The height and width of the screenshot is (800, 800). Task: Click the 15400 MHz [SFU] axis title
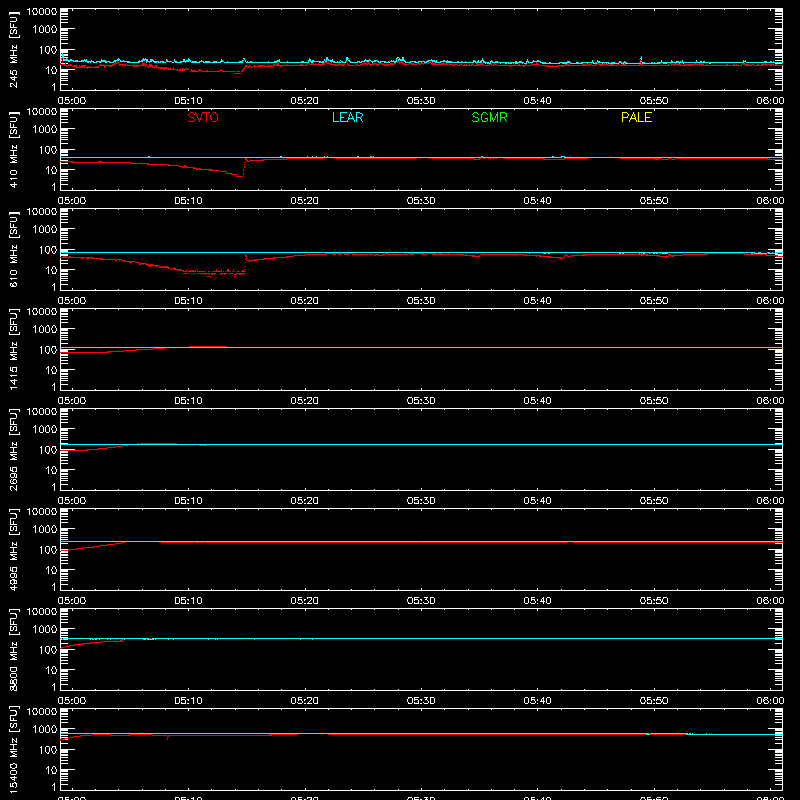(14, 750)
